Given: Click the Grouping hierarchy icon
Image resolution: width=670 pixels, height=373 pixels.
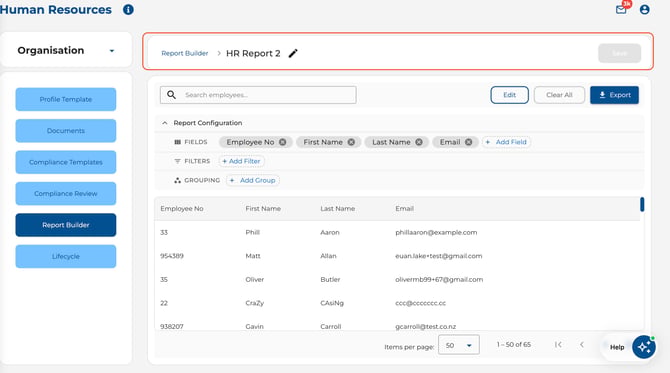Looking at the screenshot, I should (x=177, y=180).
